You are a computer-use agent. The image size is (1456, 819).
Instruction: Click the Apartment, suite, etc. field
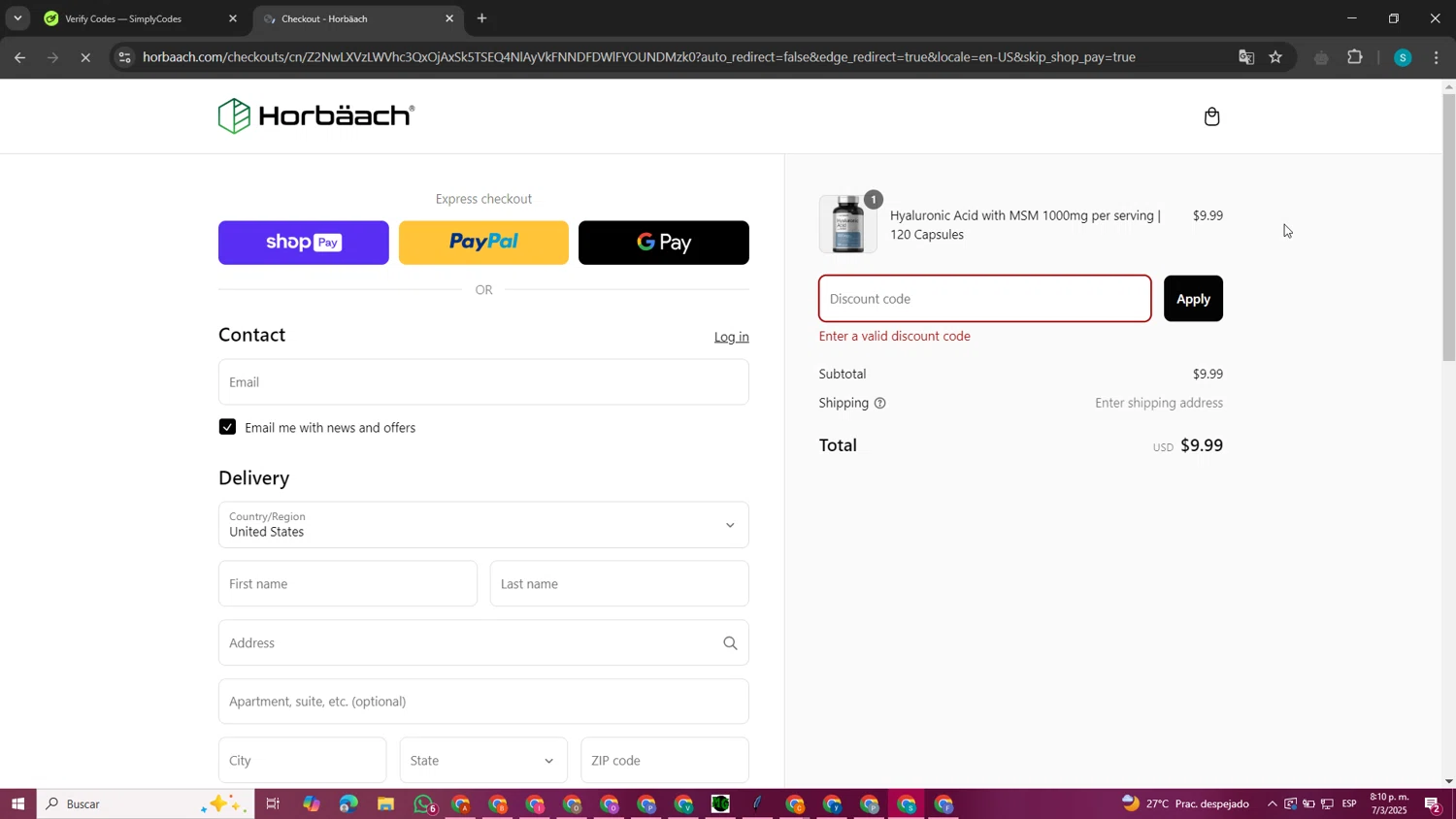pos(483,702)
